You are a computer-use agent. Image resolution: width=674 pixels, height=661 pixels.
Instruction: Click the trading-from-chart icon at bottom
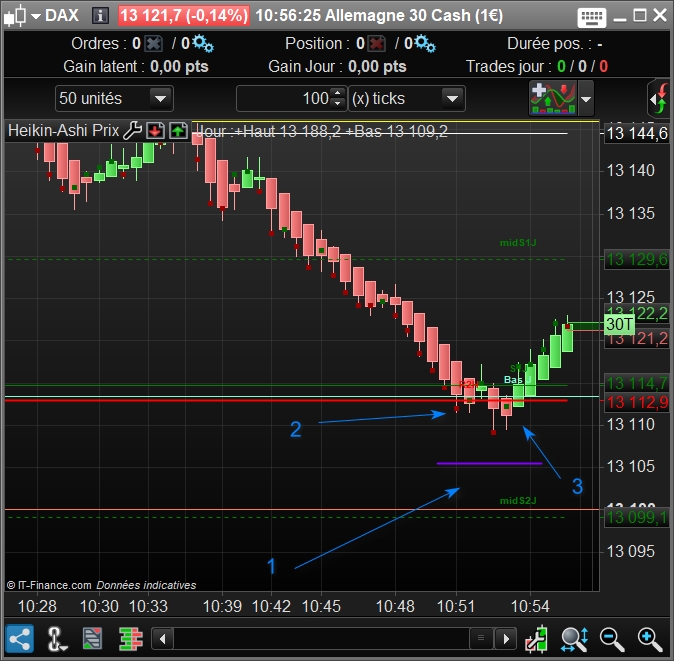point(536,639)
